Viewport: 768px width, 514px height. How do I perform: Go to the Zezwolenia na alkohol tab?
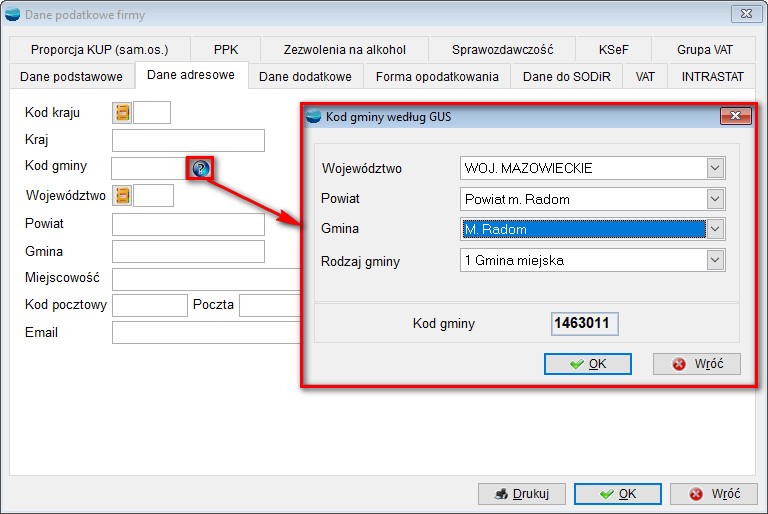(344, 49)
